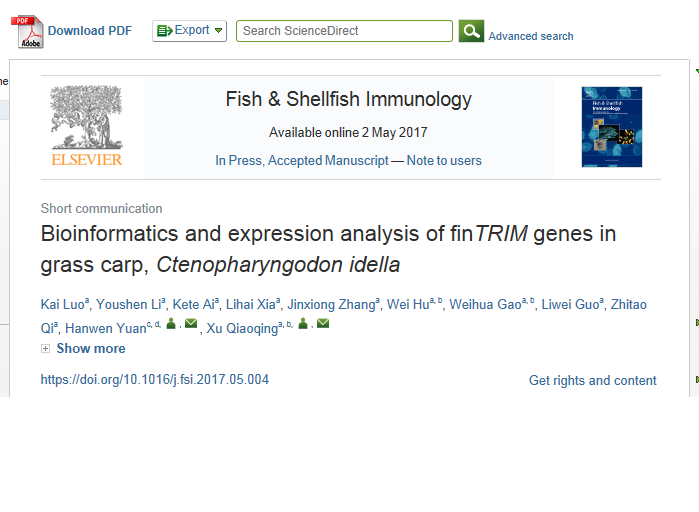Expand the Show more plus box
Image resolution: width=699 pixels, height=512 pixels.
(45, 348)
